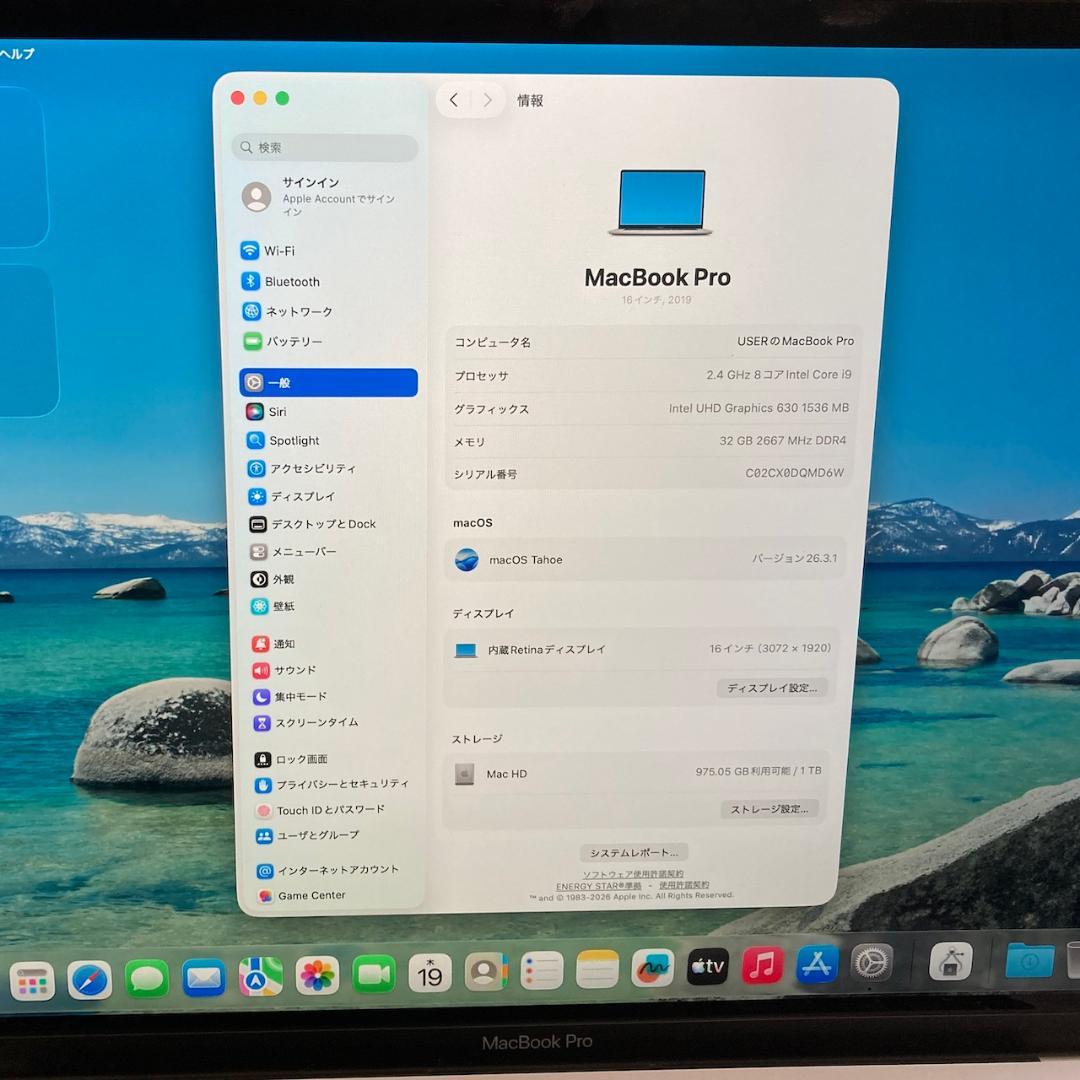Image resolution: width=1080 pixels, height=1080 pixels.
Task: Open Siri settings
Action: pyautogui.click(x=266, y=411)
